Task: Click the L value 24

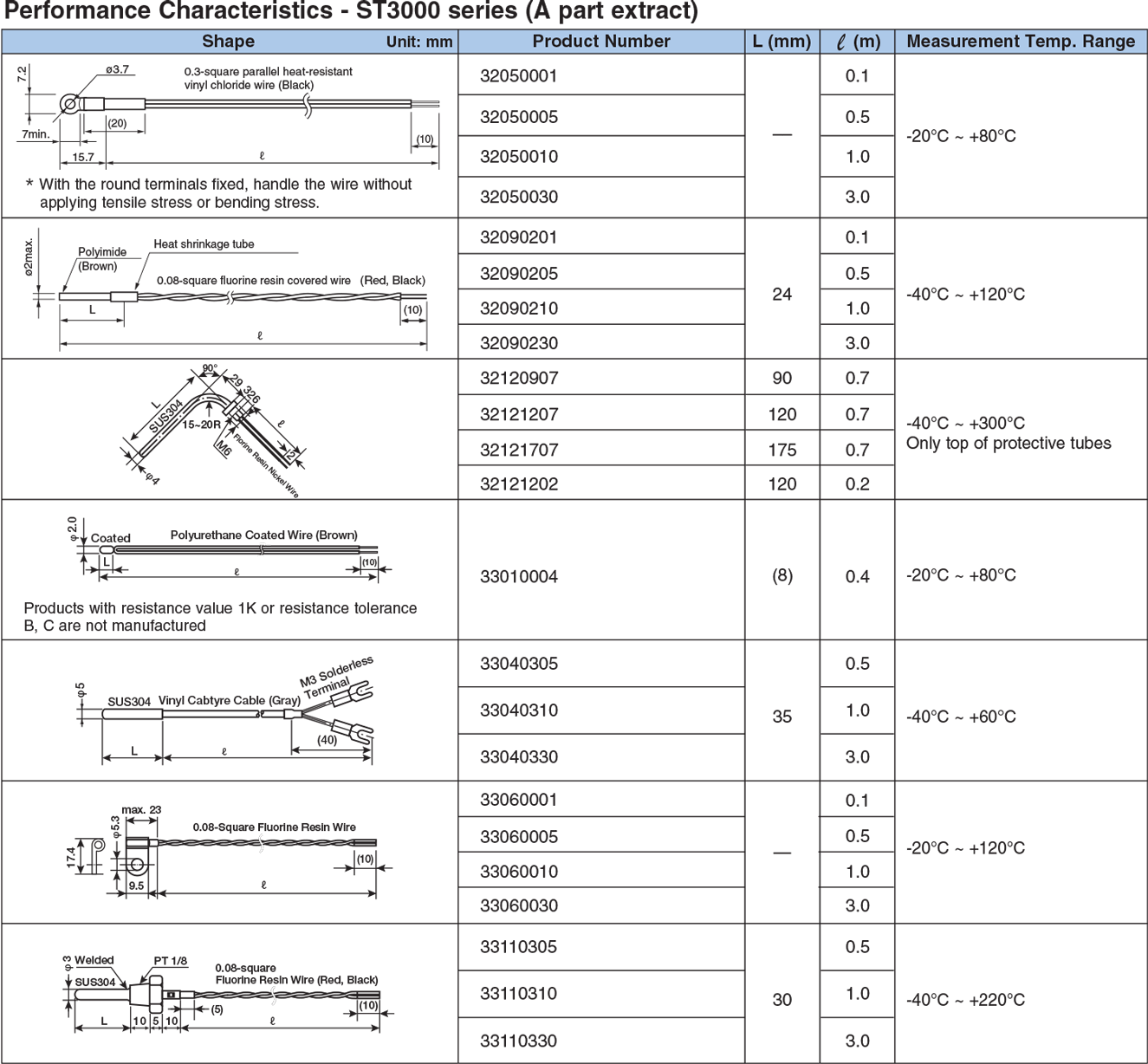Action: [x=782, y=295]
